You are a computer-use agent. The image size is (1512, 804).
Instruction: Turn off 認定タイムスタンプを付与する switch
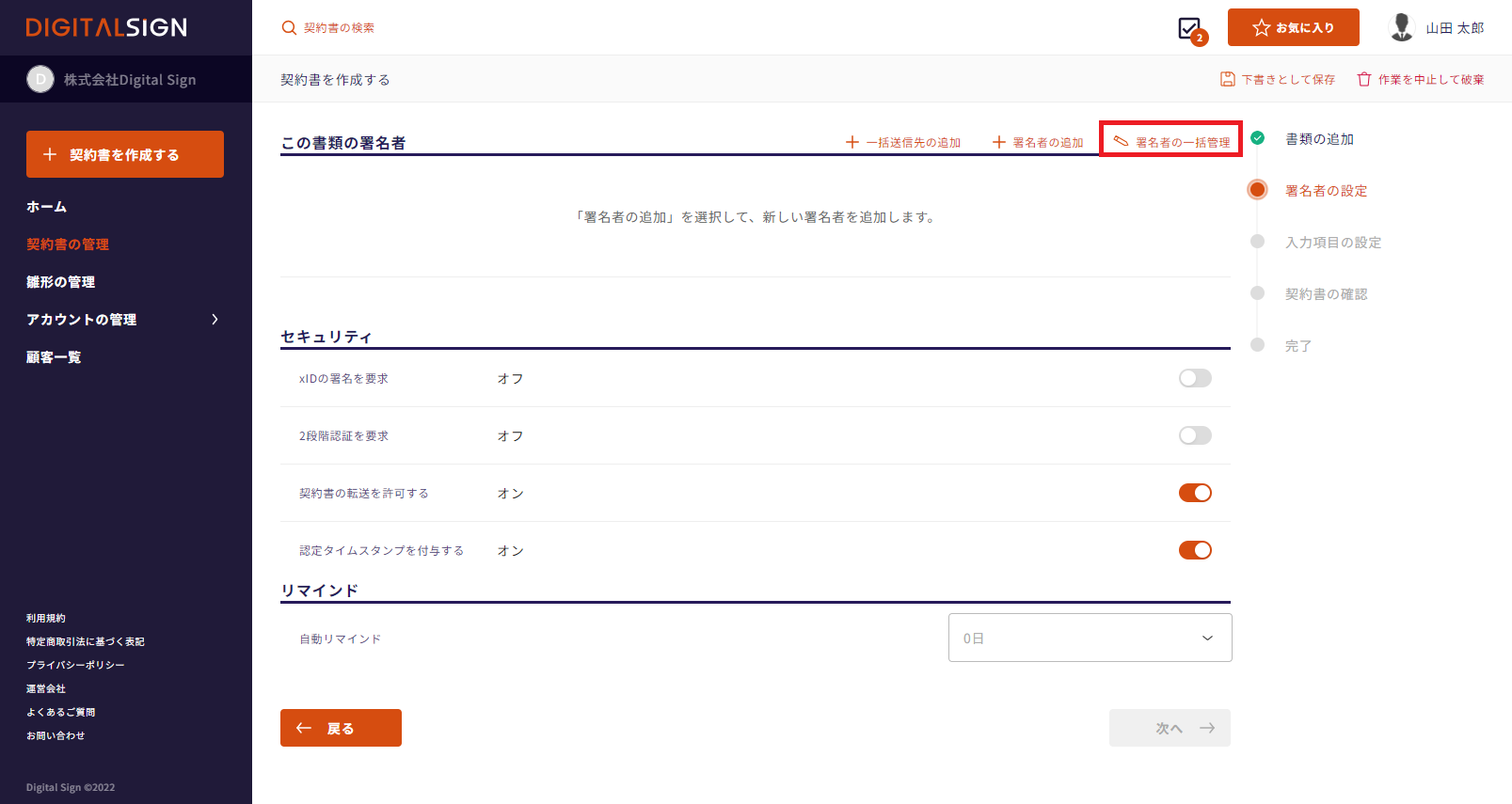(x=1195, y=550)
